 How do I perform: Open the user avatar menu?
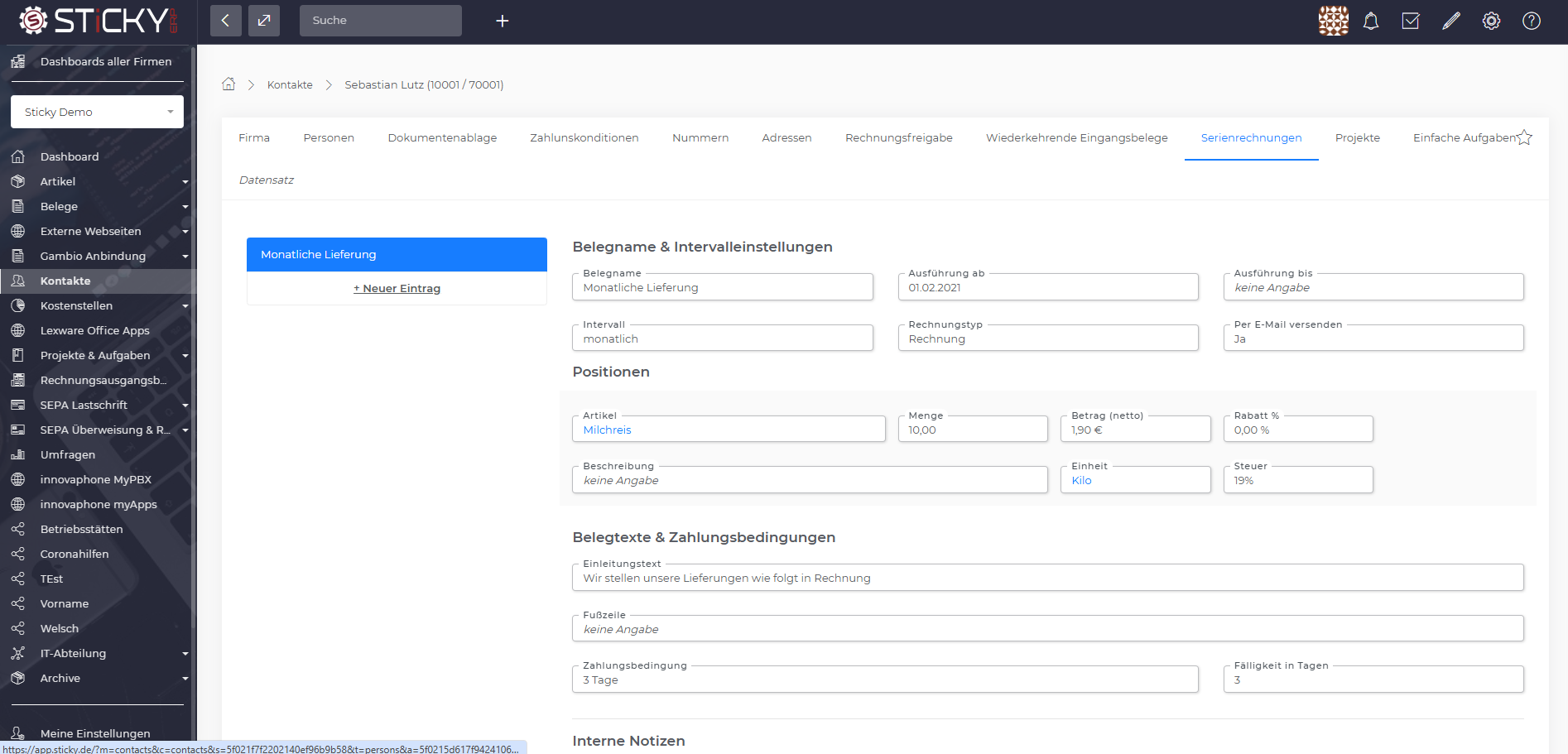(x=1333, y=21)
